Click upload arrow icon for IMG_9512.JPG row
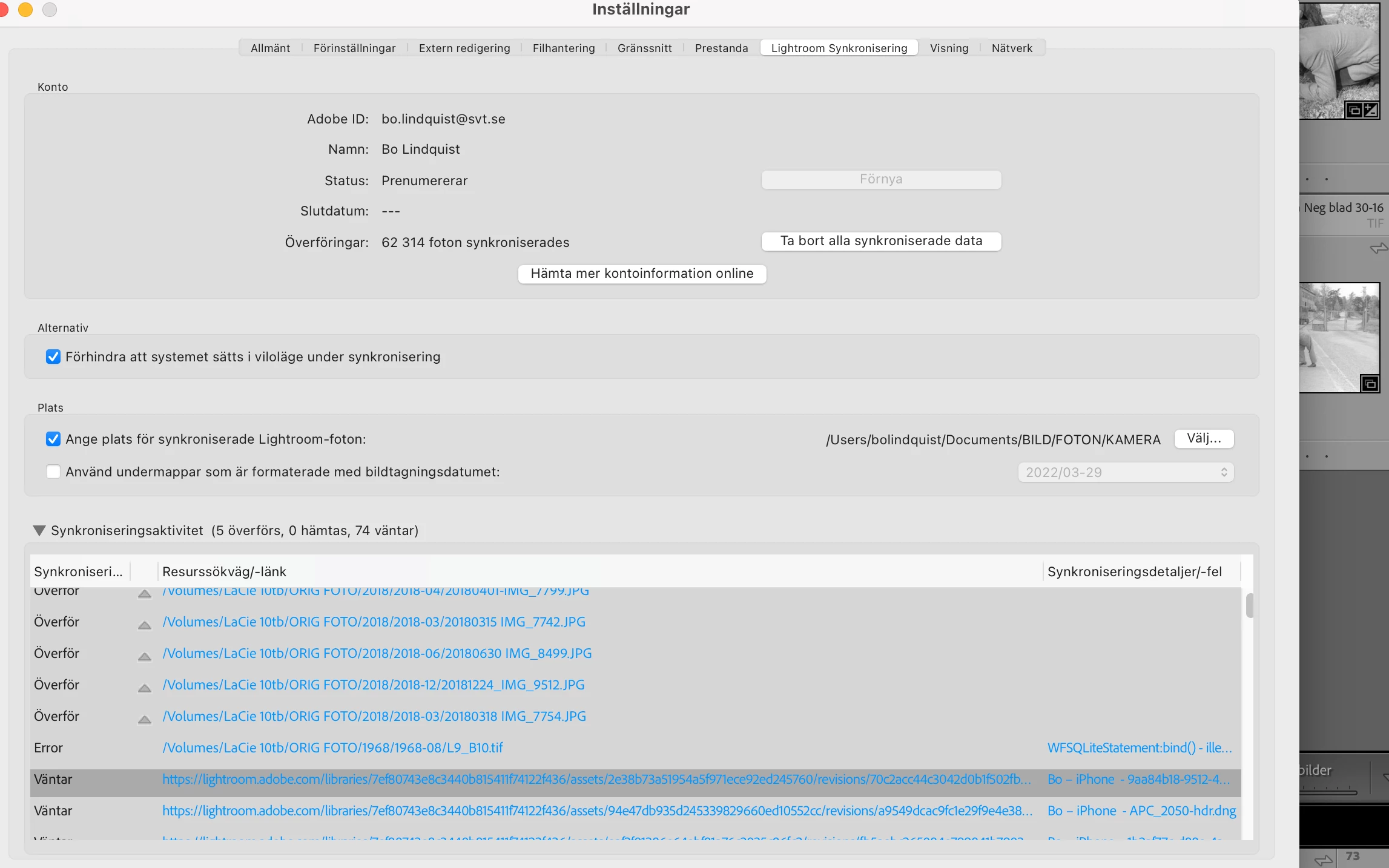The width and height of the screenshot is (1389, 868). coord(144,688)
